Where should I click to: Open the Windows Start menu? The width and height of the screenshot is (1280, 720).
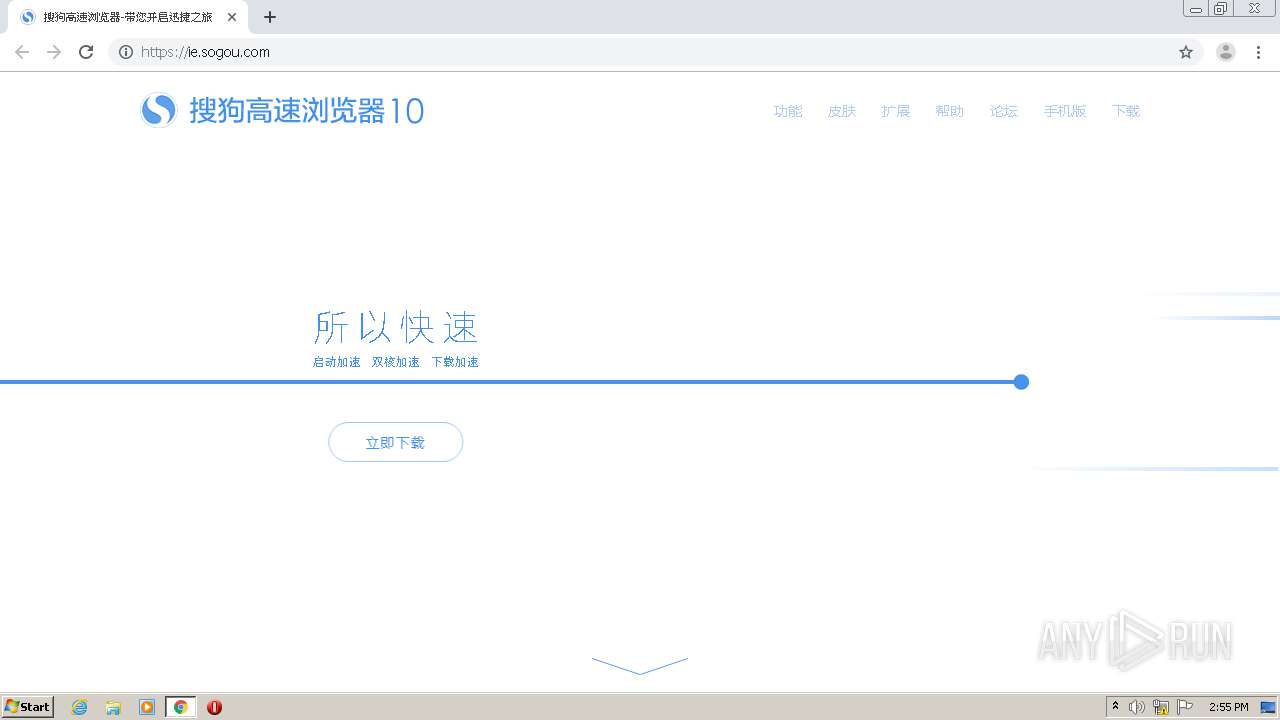(x=28, y=707)
